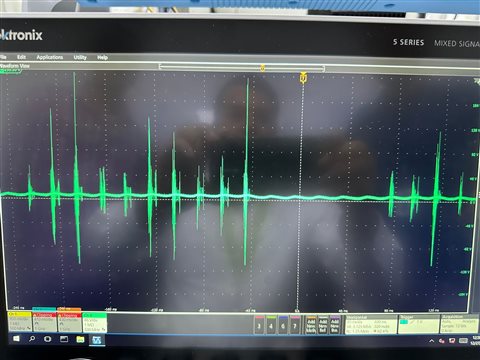The width and height of the screenshot is (480, 360).
Task: Open the Utility menu
Action: coord(80,57)
